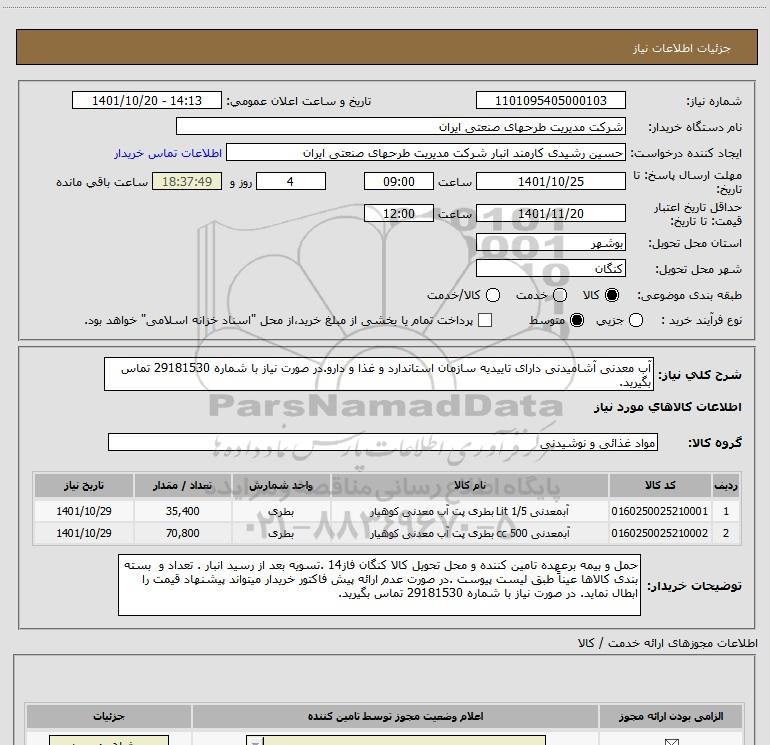Click the price validity date 1401/11/20
The height and width of the screenshot is (745, 770).
coord(550,213)
